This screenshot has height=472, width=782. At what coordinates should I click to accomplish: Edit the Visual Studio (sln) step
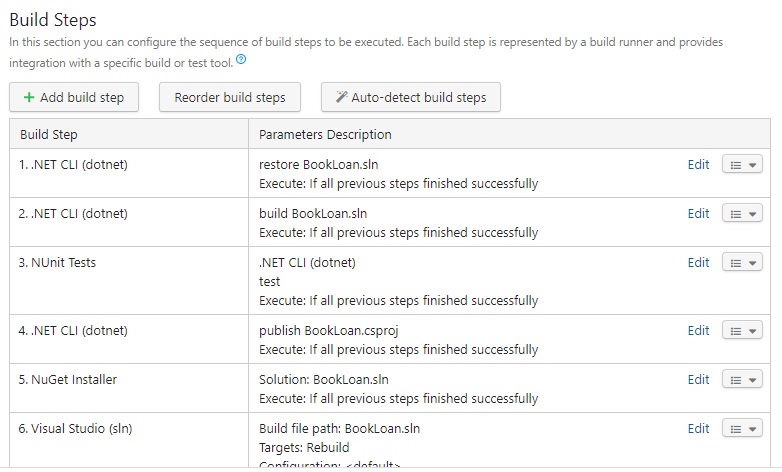[698, 429]
